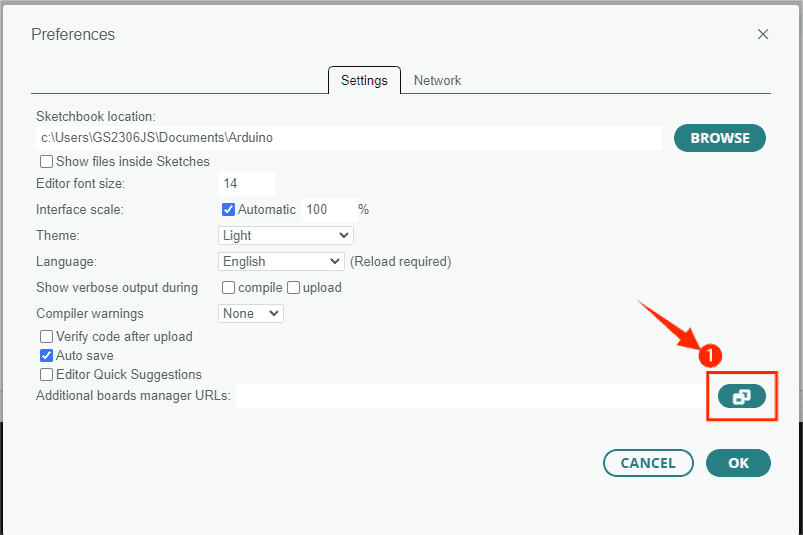Uncheck Automatic interface scale
The image size is (803, 535).
tap(228, 209)
